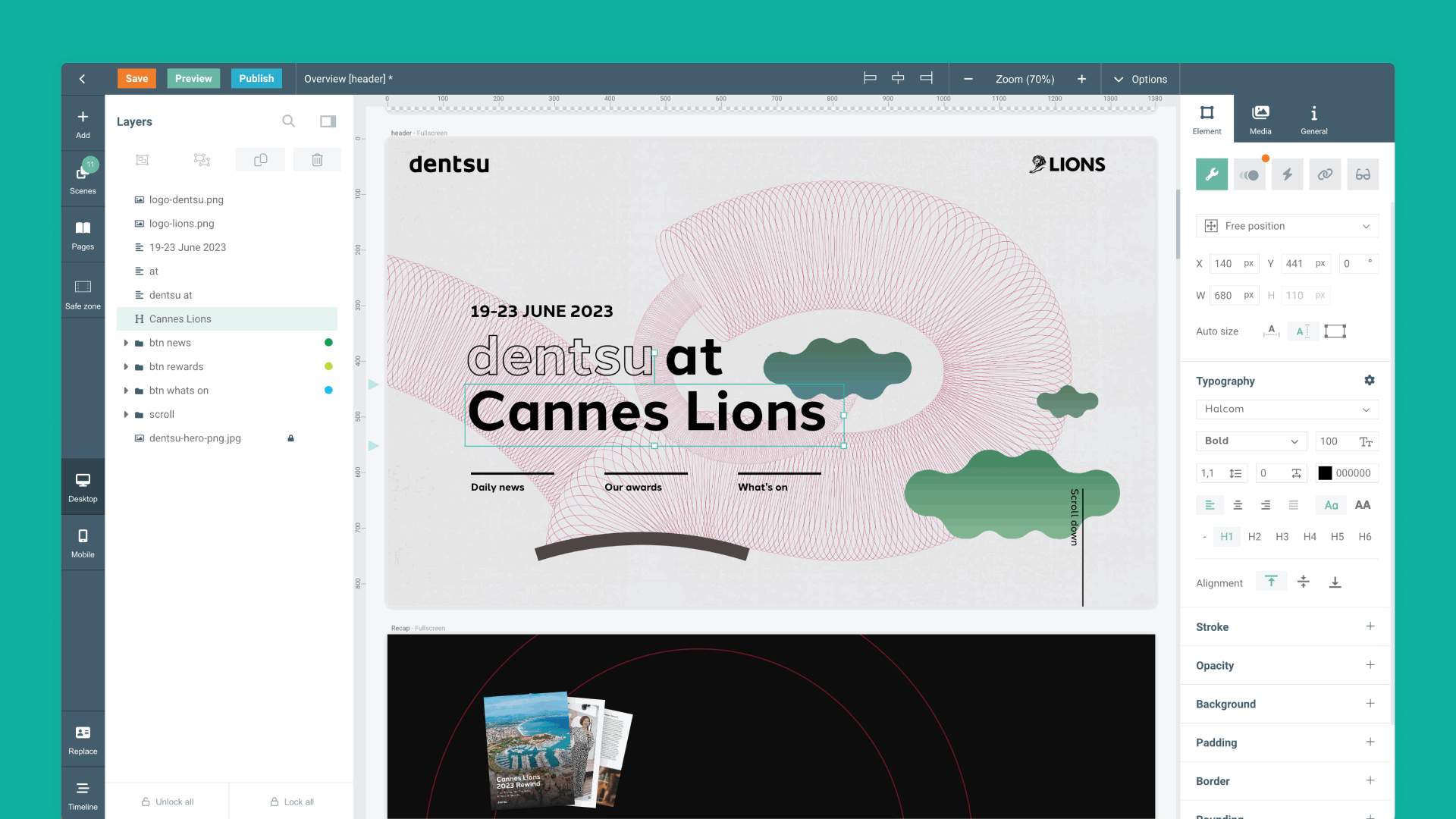The image size is (1456, 819).
Task: Duplicate the selected layer using the copy icon
Action: point(260,159)
